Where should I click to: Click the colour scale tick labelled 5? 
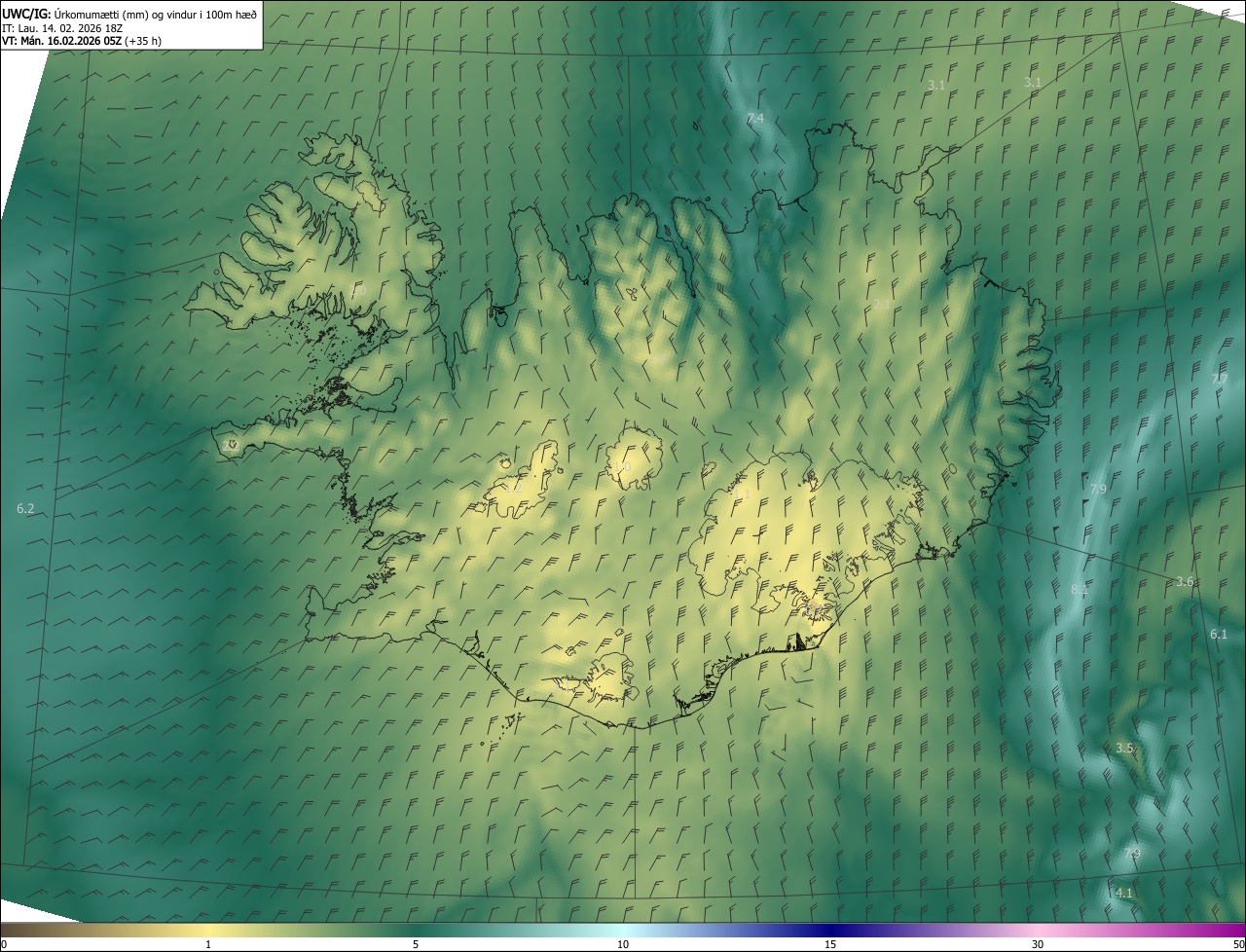click(416, 945)
